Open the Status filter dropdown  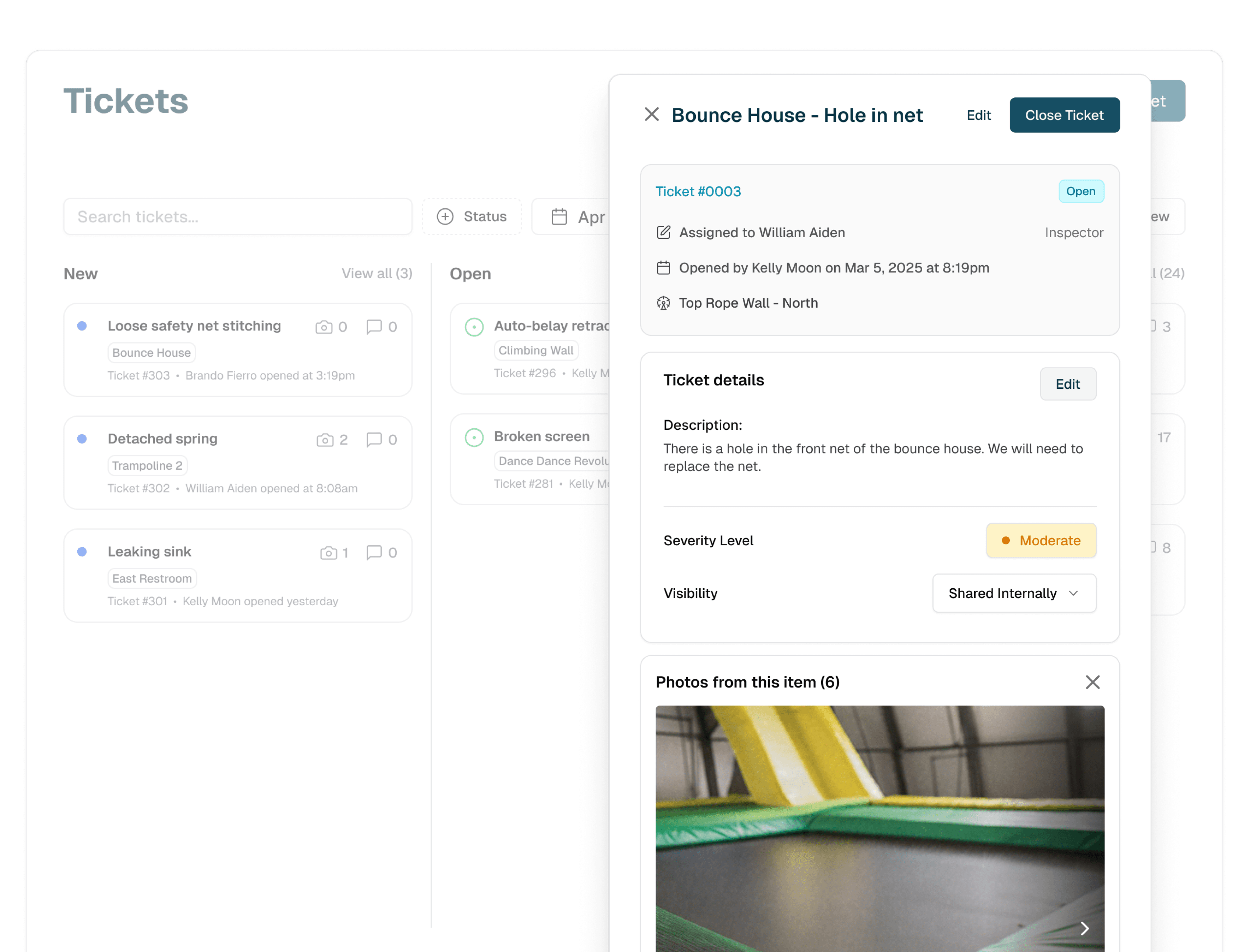(471, 216)
